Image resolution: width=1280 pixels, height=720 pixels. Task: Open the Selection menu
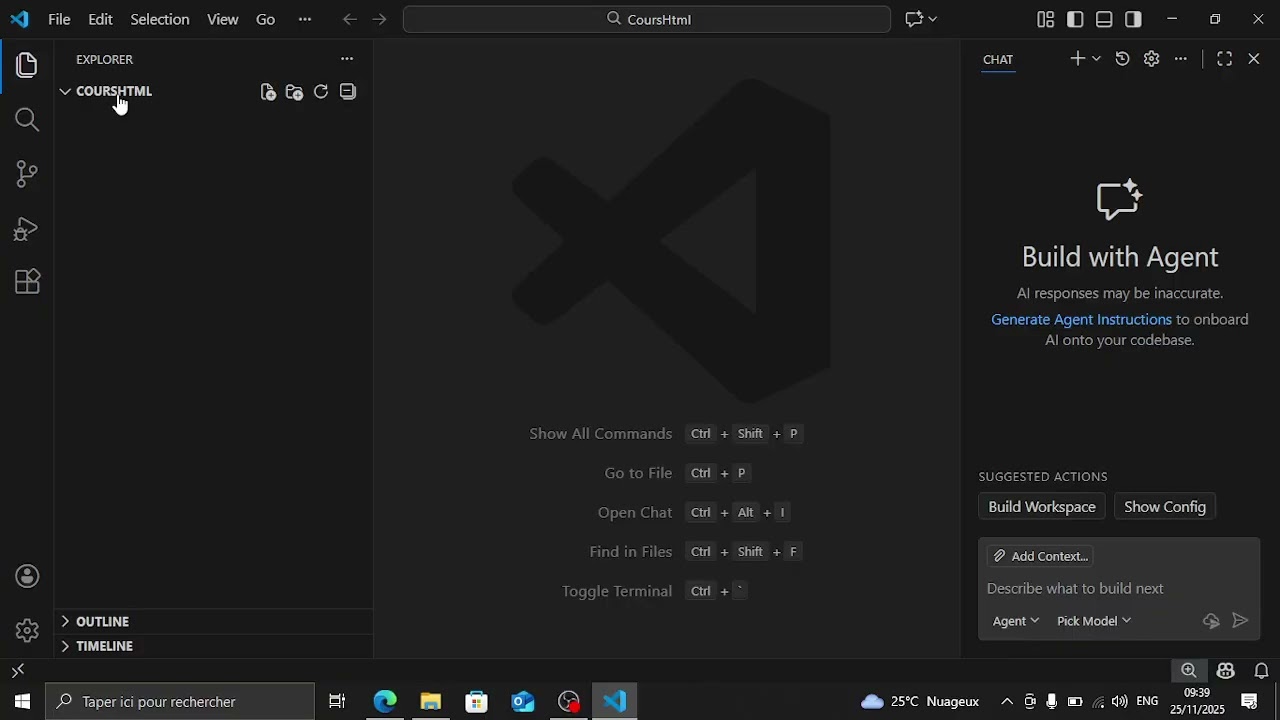coord(160,19)
